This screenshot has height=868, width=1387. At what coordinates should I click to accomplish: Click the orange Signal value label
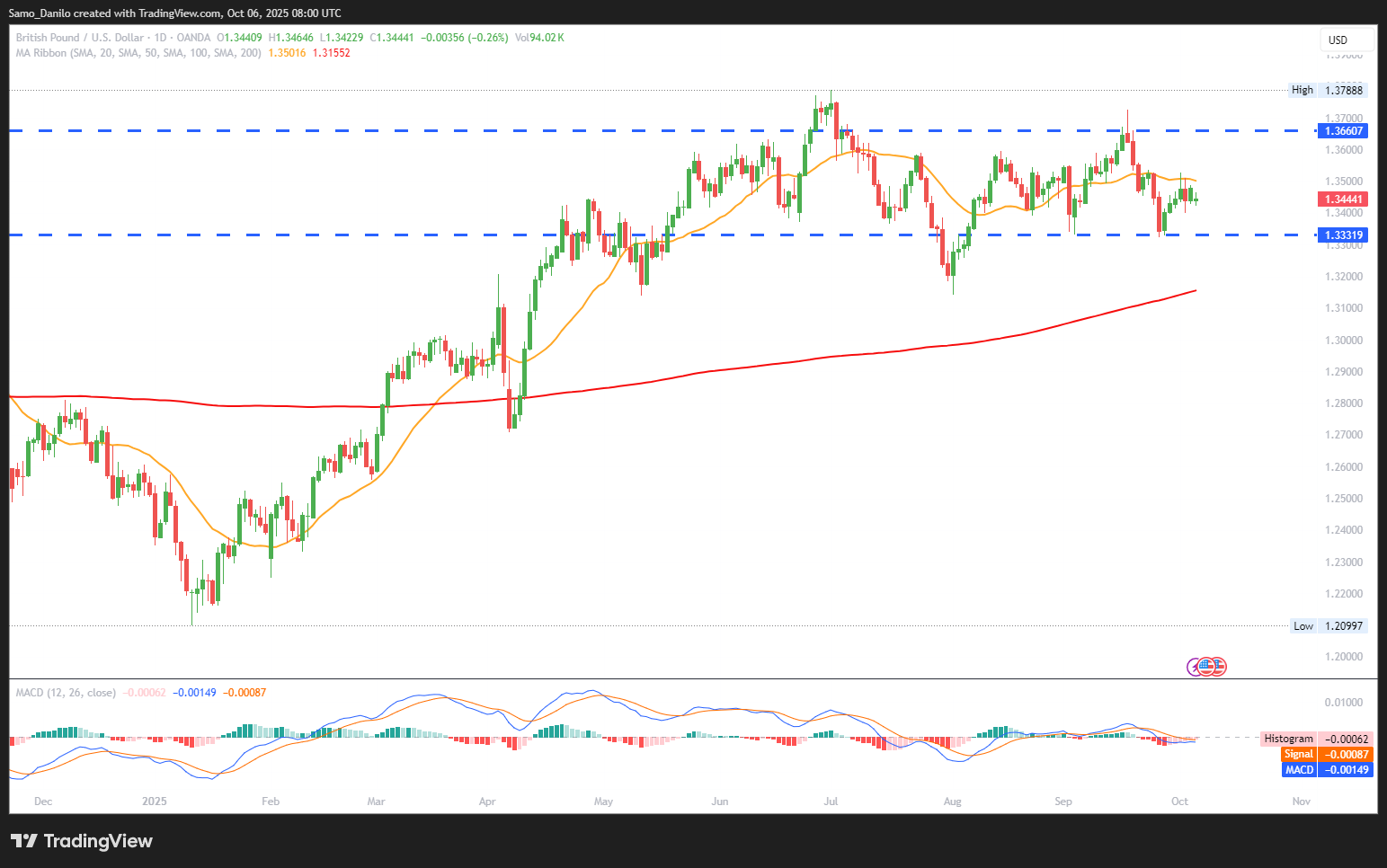[x=1327, y=755]
